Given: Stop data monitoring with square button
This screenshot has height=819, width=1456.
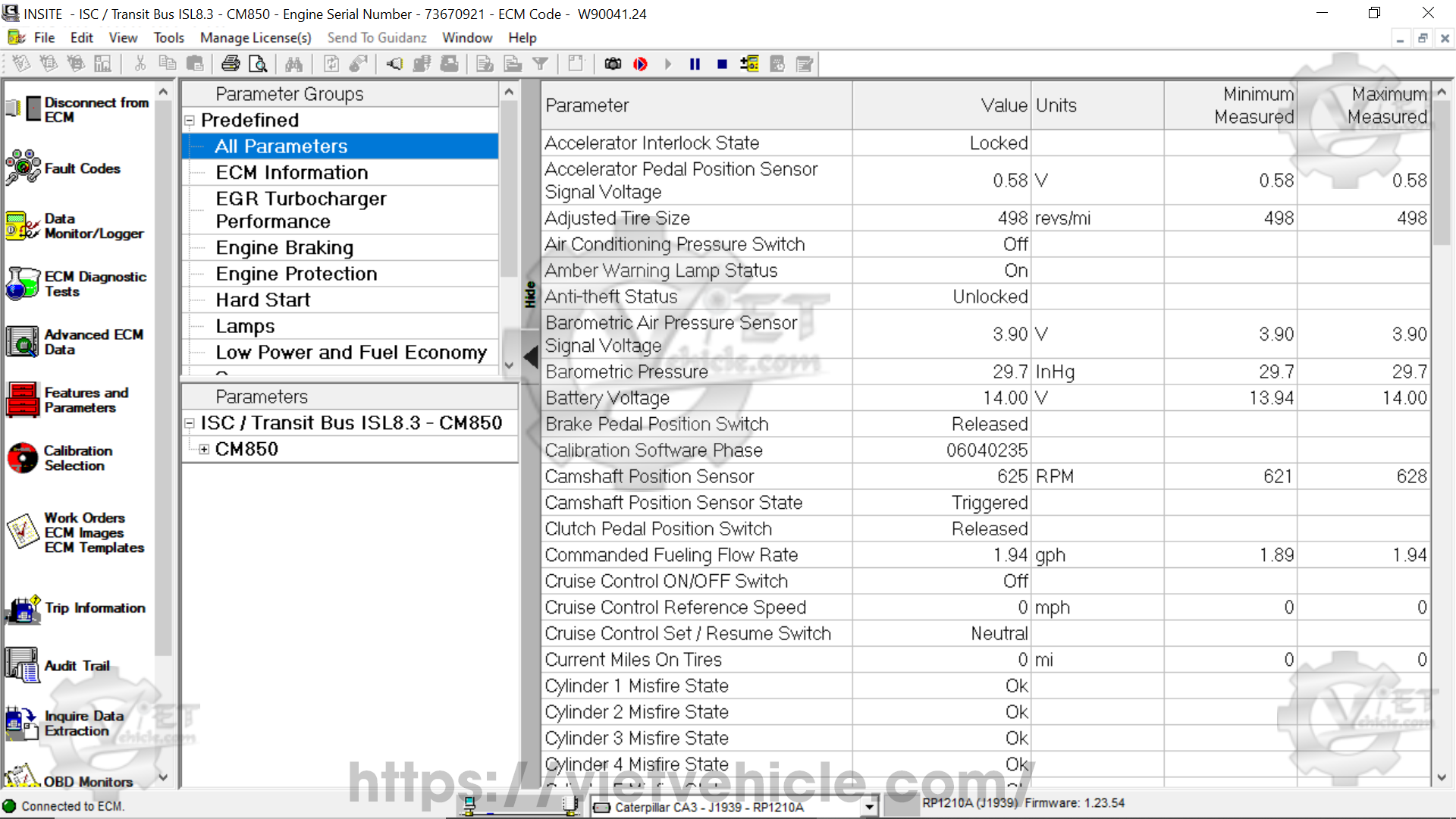Looking at the screenshot, I should coord(722,64).
